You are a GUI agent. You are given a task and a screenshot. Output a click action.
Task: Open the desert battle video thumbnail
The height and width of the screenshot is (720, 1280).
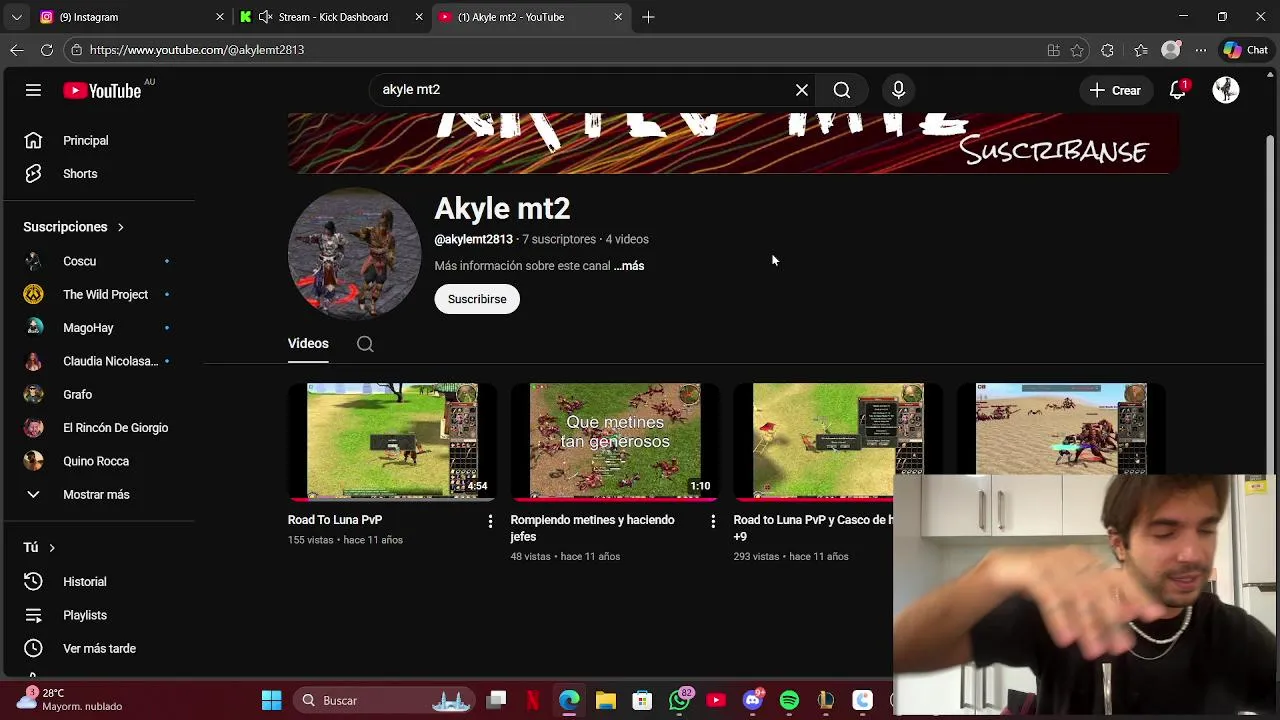click(x=1061, y=428)
